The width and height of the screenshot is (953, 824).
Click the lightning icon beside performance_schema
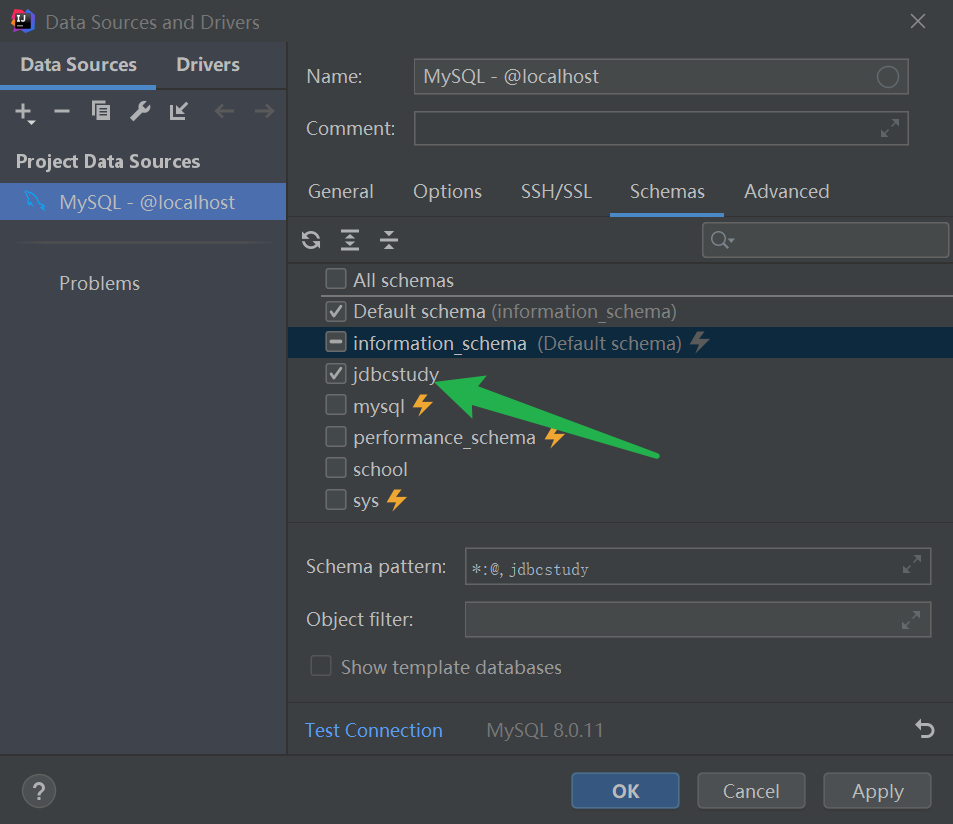click(554, 437)
